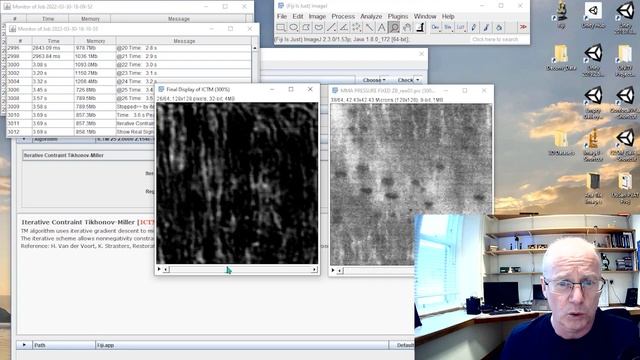Viewport: 640px width, 360px height.
Task: Select the Monitor cell reading 1036.1Mb
Action: coord(95,56)
